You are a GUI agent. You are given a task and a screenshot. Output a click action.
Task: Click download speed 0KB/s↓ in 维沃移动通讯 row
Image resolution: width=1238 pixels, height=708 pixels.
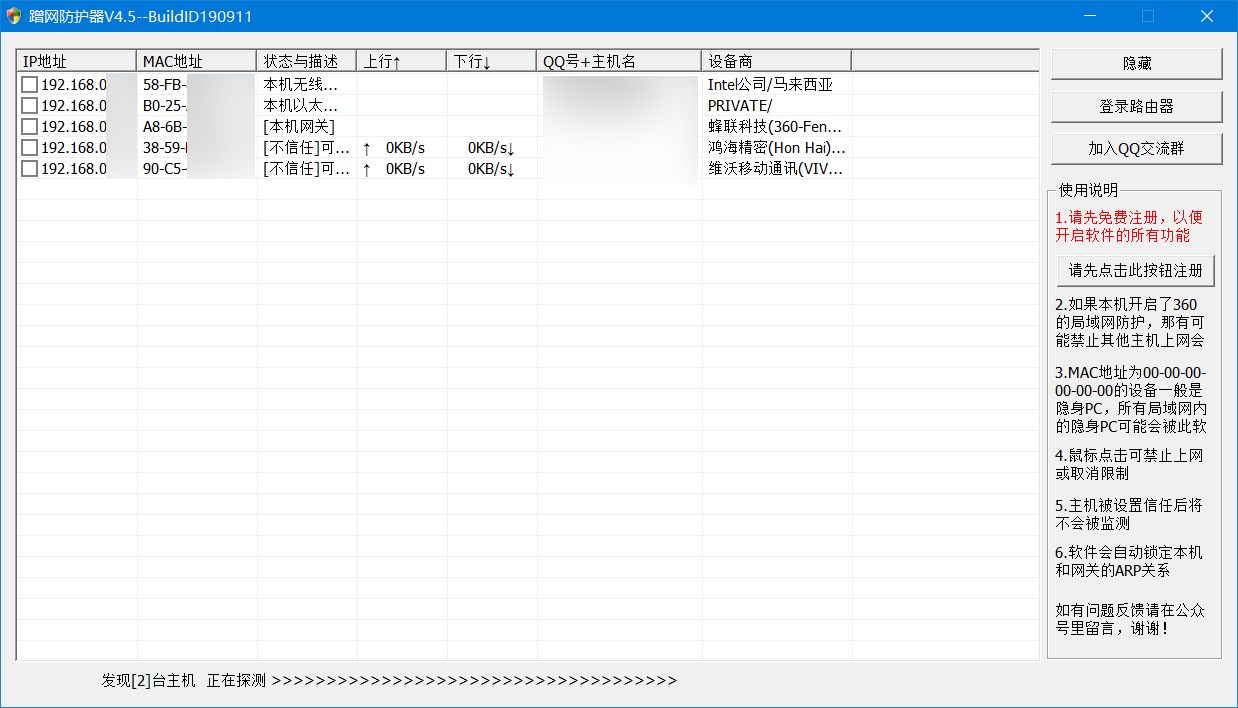(x=491, y=169)
